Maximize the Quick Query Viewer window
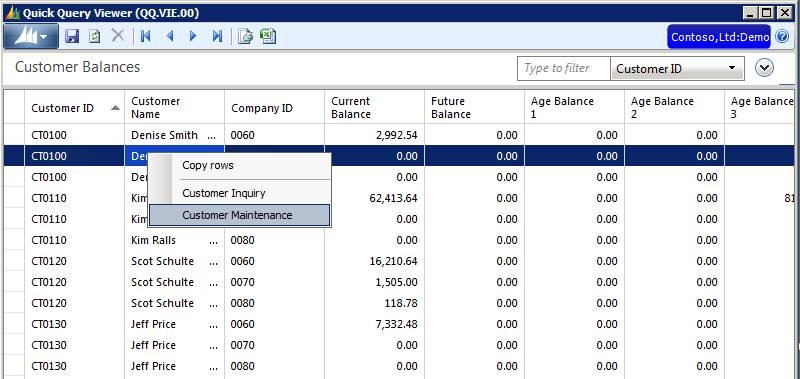Viewport: 800px width, 379px height. (766, 13)
